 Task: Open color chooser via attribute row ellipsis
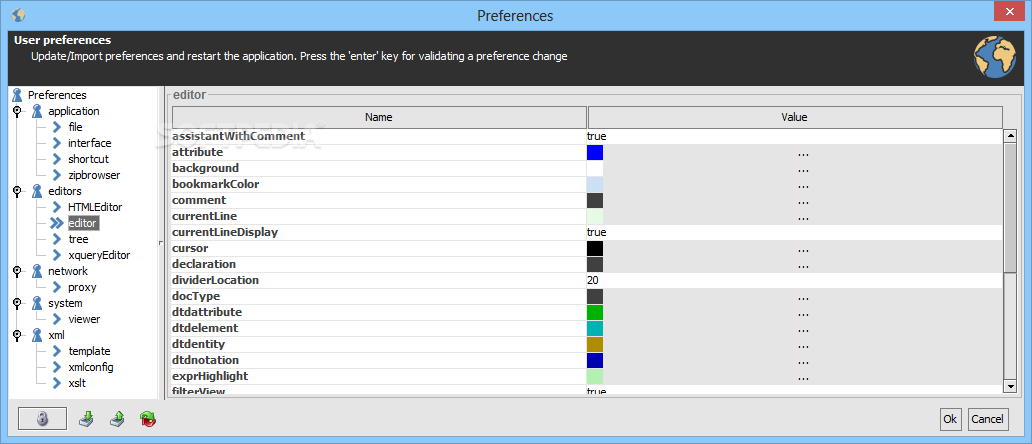click(x=802, y=153)
